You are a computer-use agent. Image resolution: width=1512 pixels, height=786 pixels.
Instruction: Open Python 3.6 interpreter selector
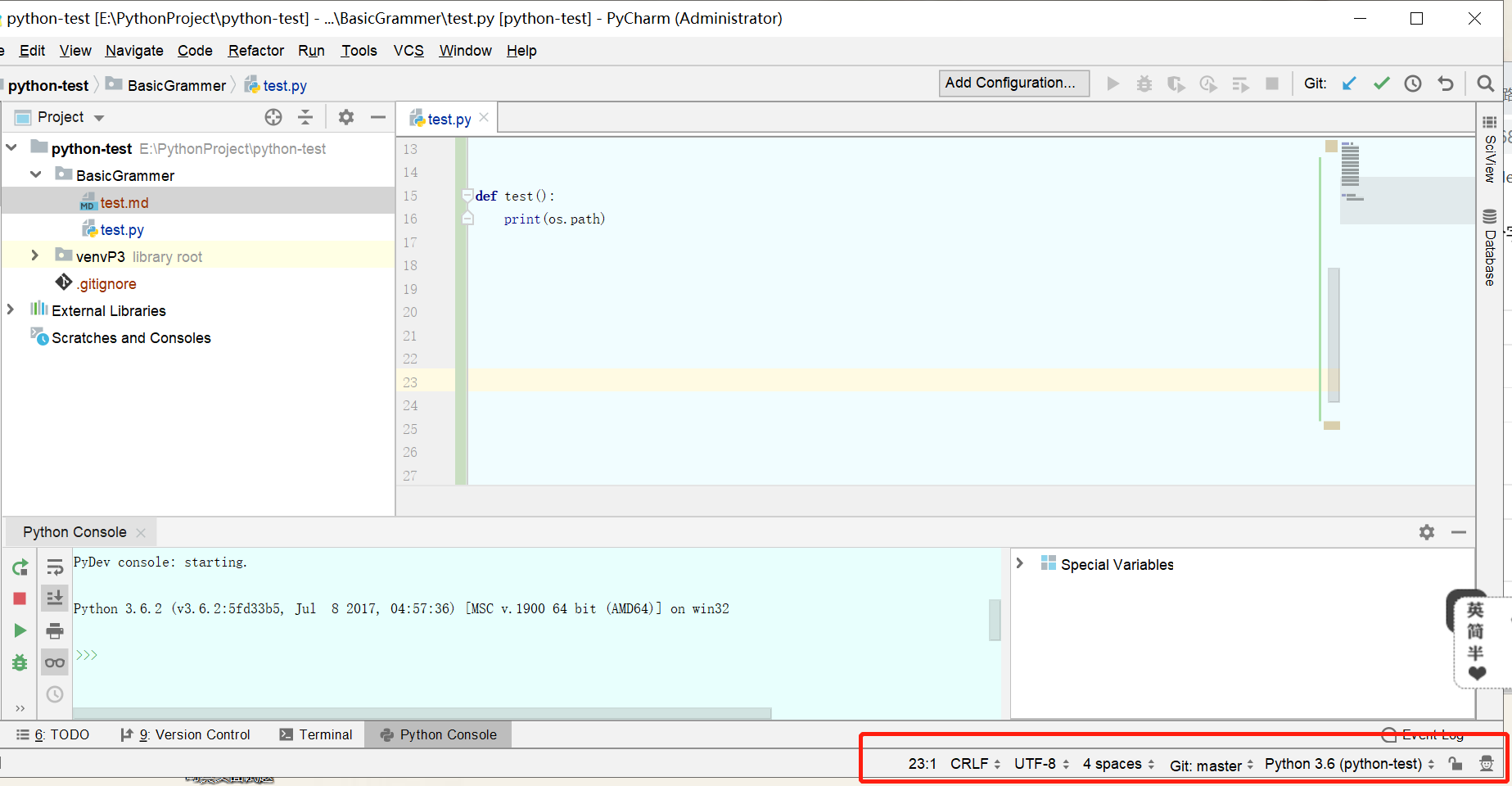(1349, 764)
